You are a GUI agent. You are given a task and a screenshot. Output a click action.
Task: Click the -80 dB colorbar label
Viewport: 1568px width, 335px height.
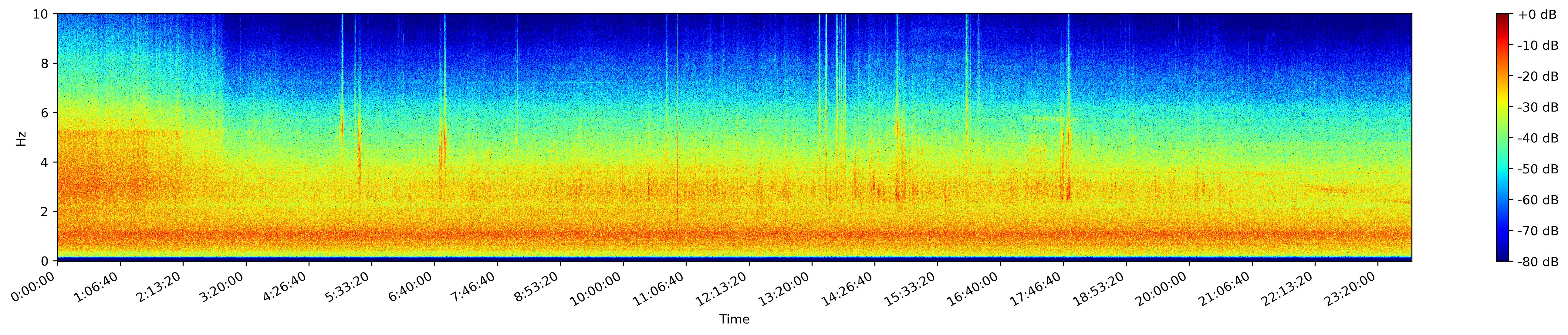coord(1538,262)
